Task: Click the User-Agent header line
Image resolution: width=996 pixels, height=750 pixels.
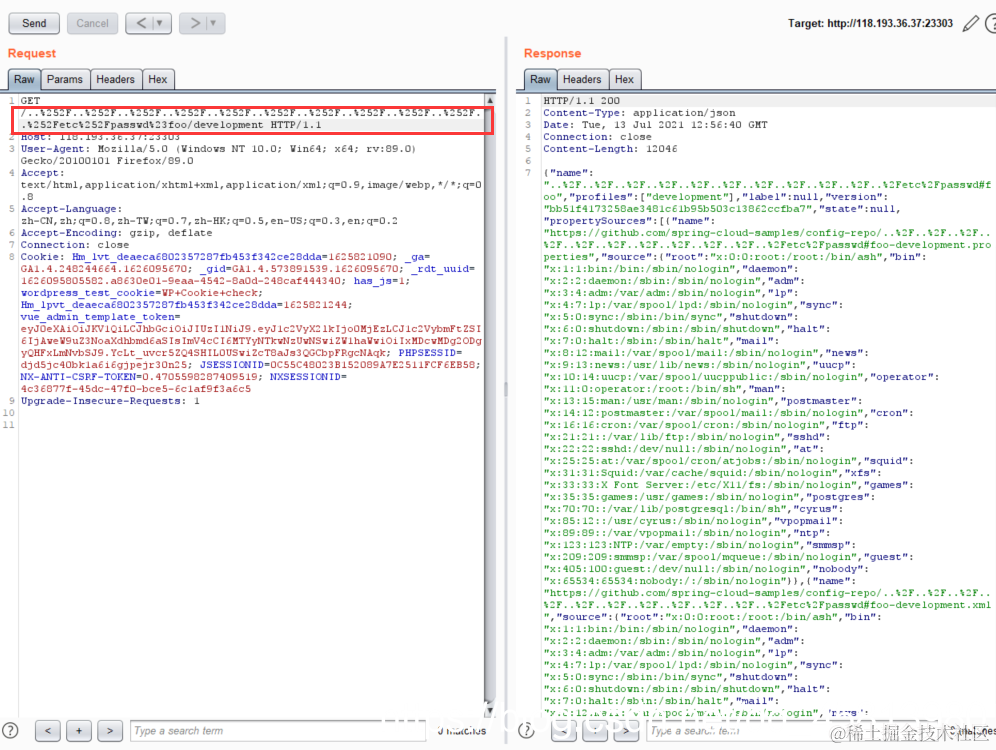Action: coord(218,154)
